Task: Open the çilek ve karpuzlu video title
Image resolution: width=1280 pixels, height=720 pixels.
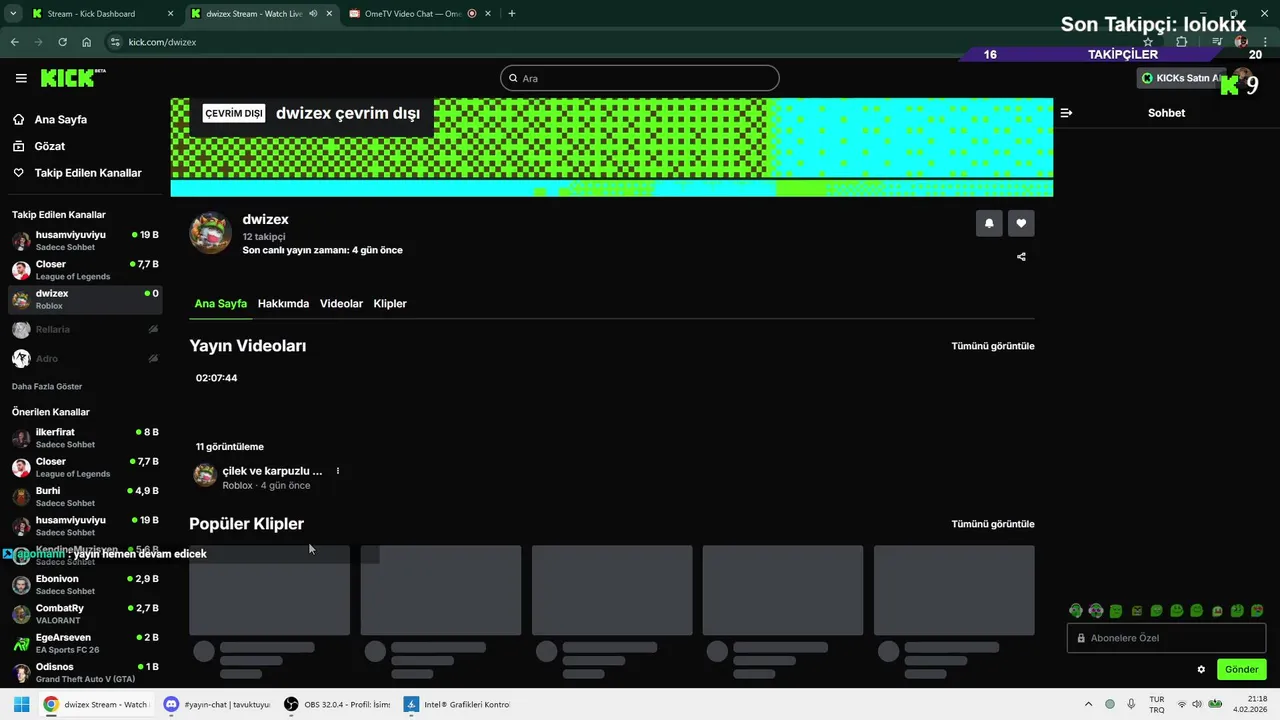Action: [272, 471]
